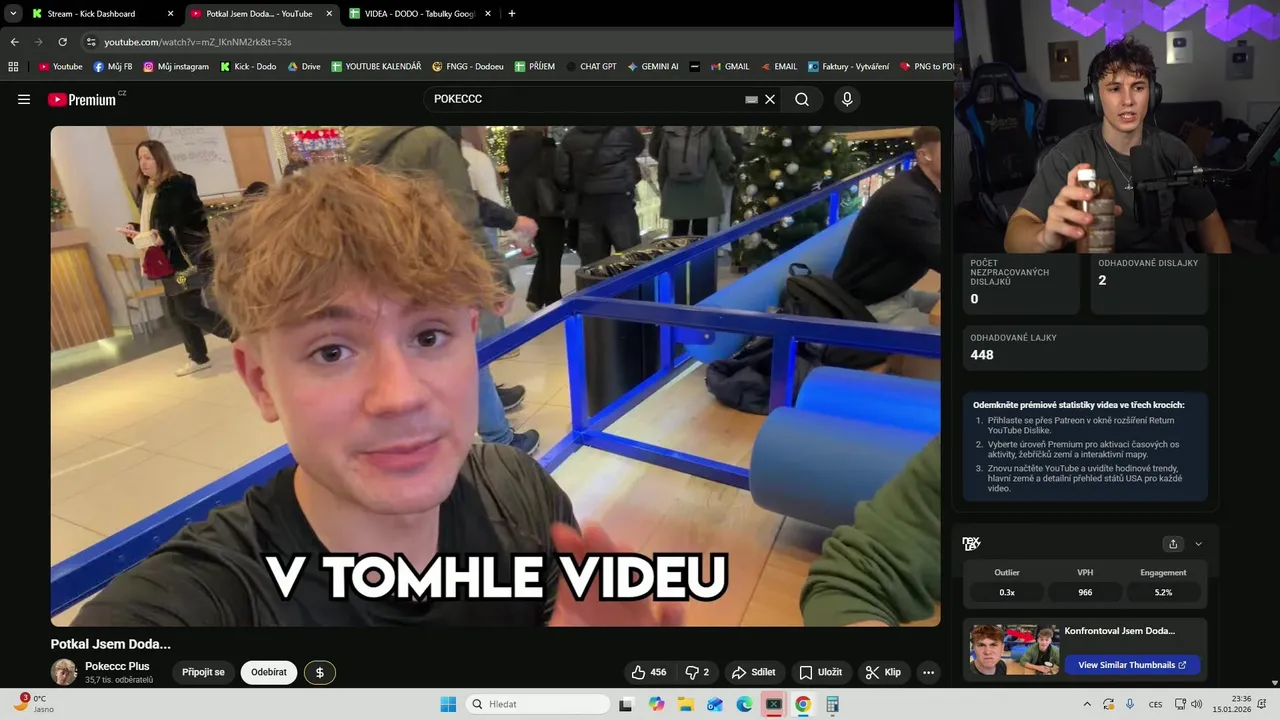This screenshot has width=1280, height=720.
Task: Clear the search text with X
Action: pos(770,99)
